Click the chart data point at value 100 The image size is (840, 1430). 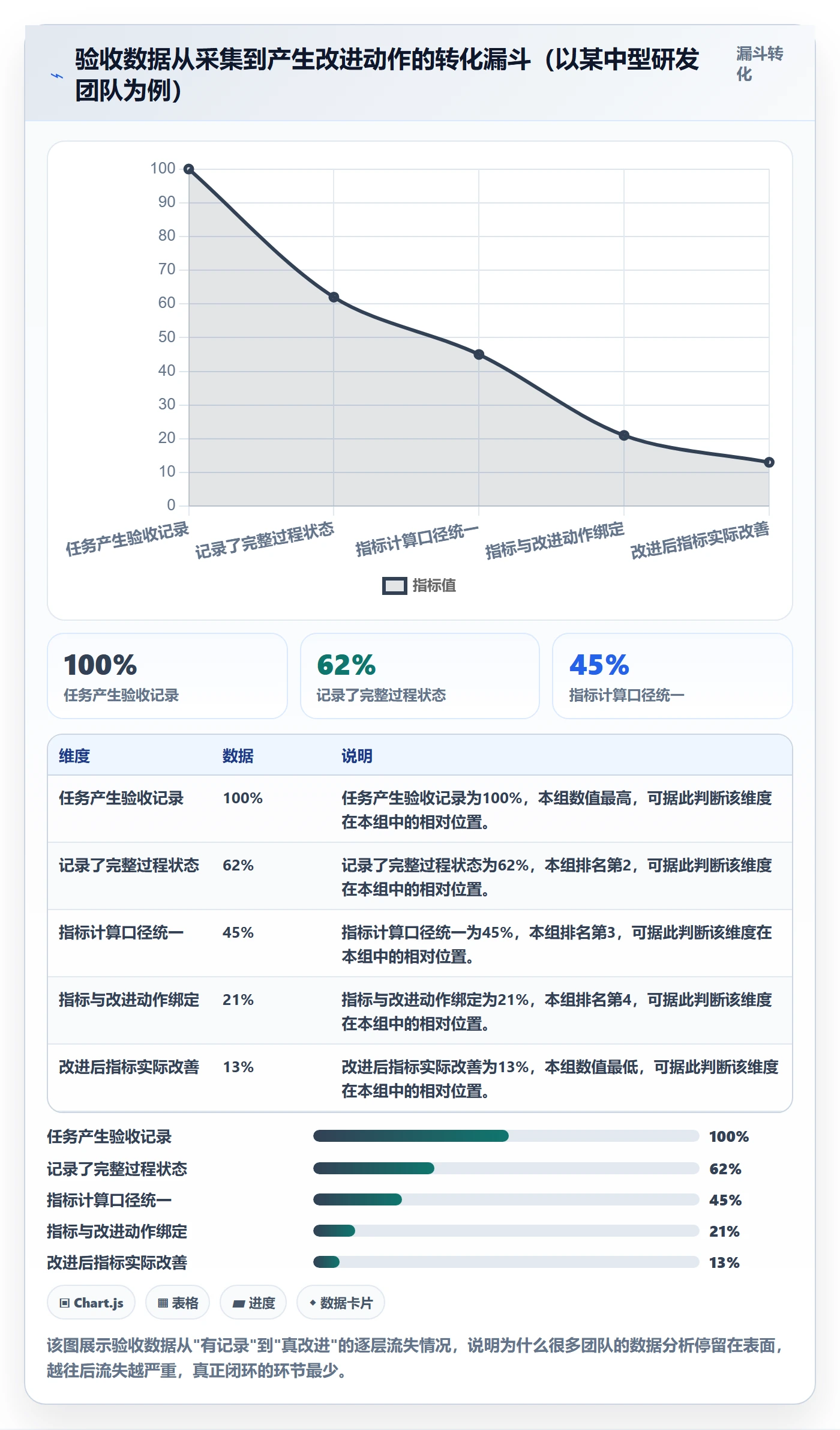tap(188, 169)
